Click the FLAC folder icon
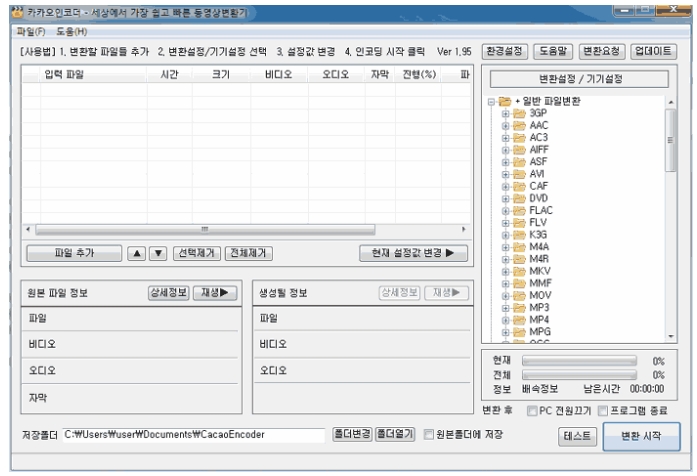 [519, 211]
